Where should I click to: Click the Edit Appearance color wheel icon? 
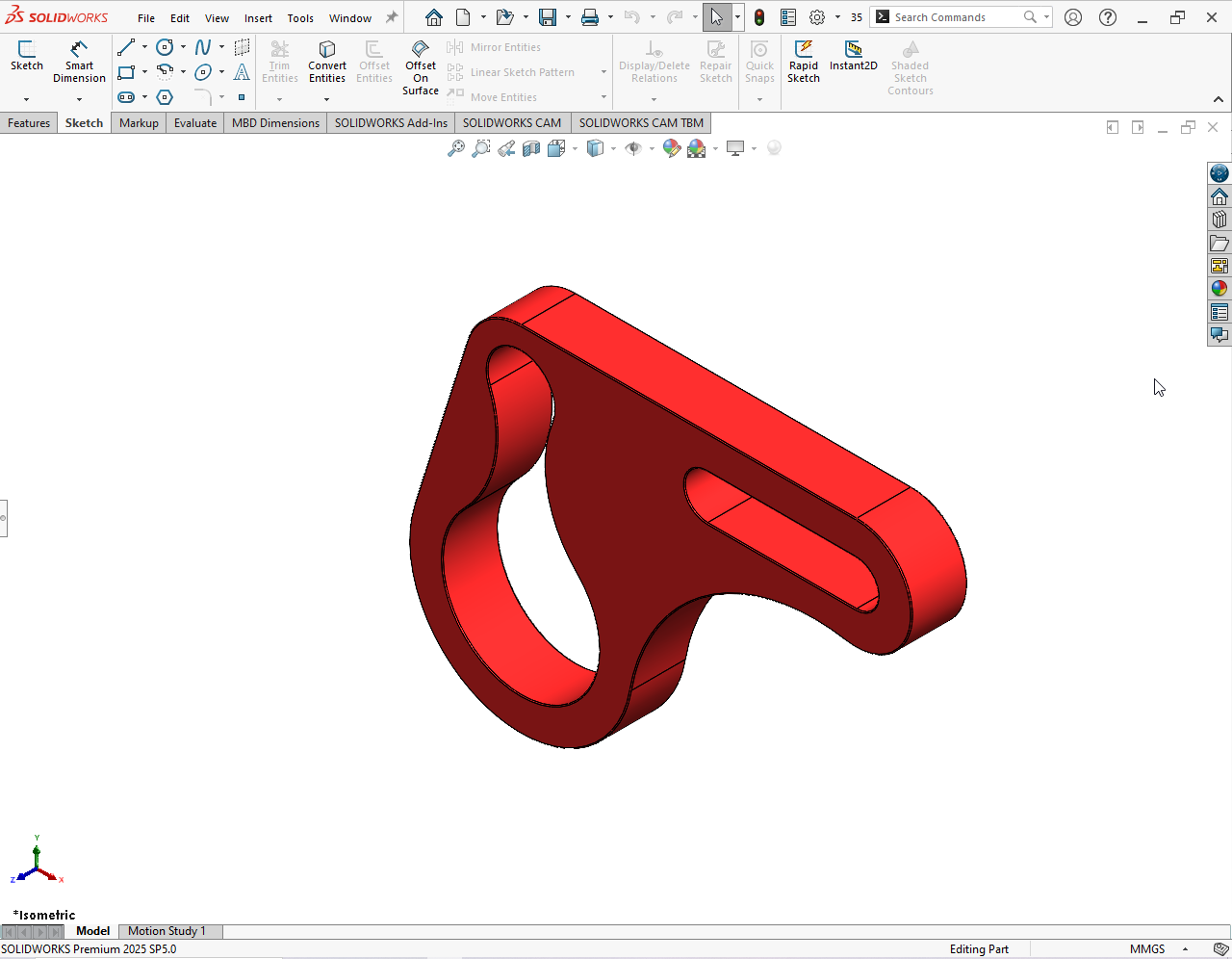(671, 148)
